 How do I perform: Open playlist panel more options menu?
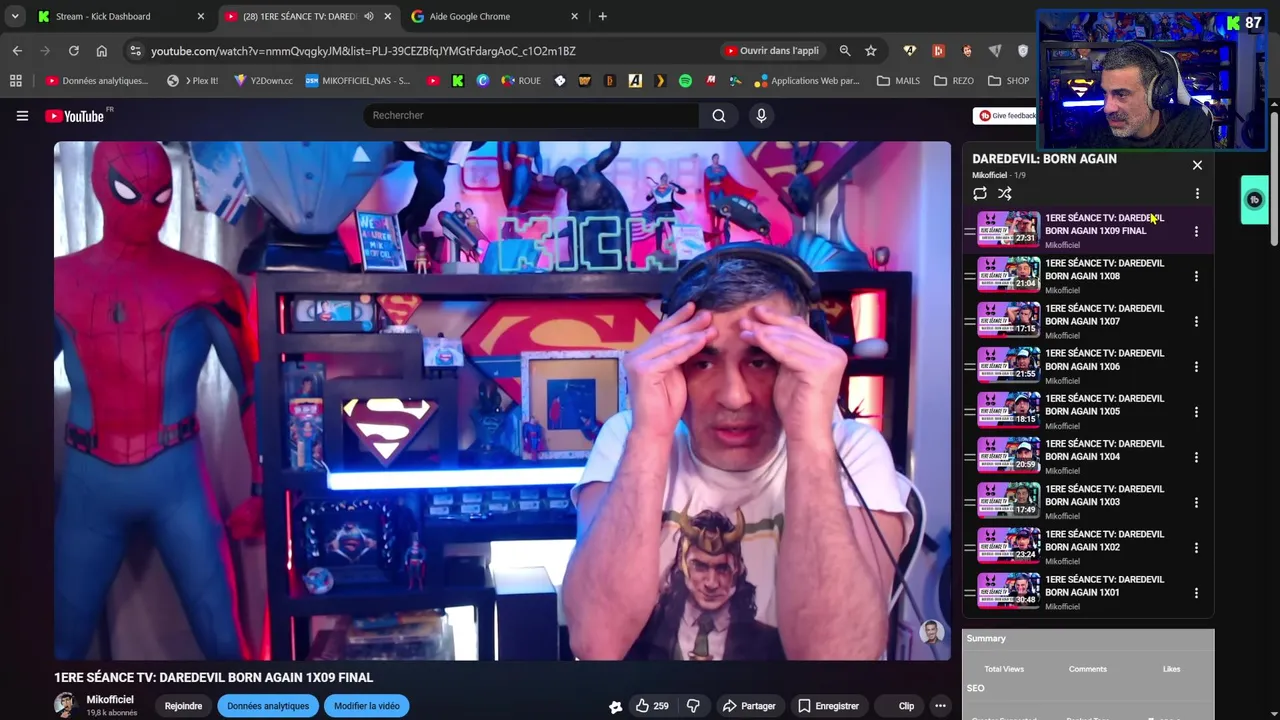tap(1197, 193)
